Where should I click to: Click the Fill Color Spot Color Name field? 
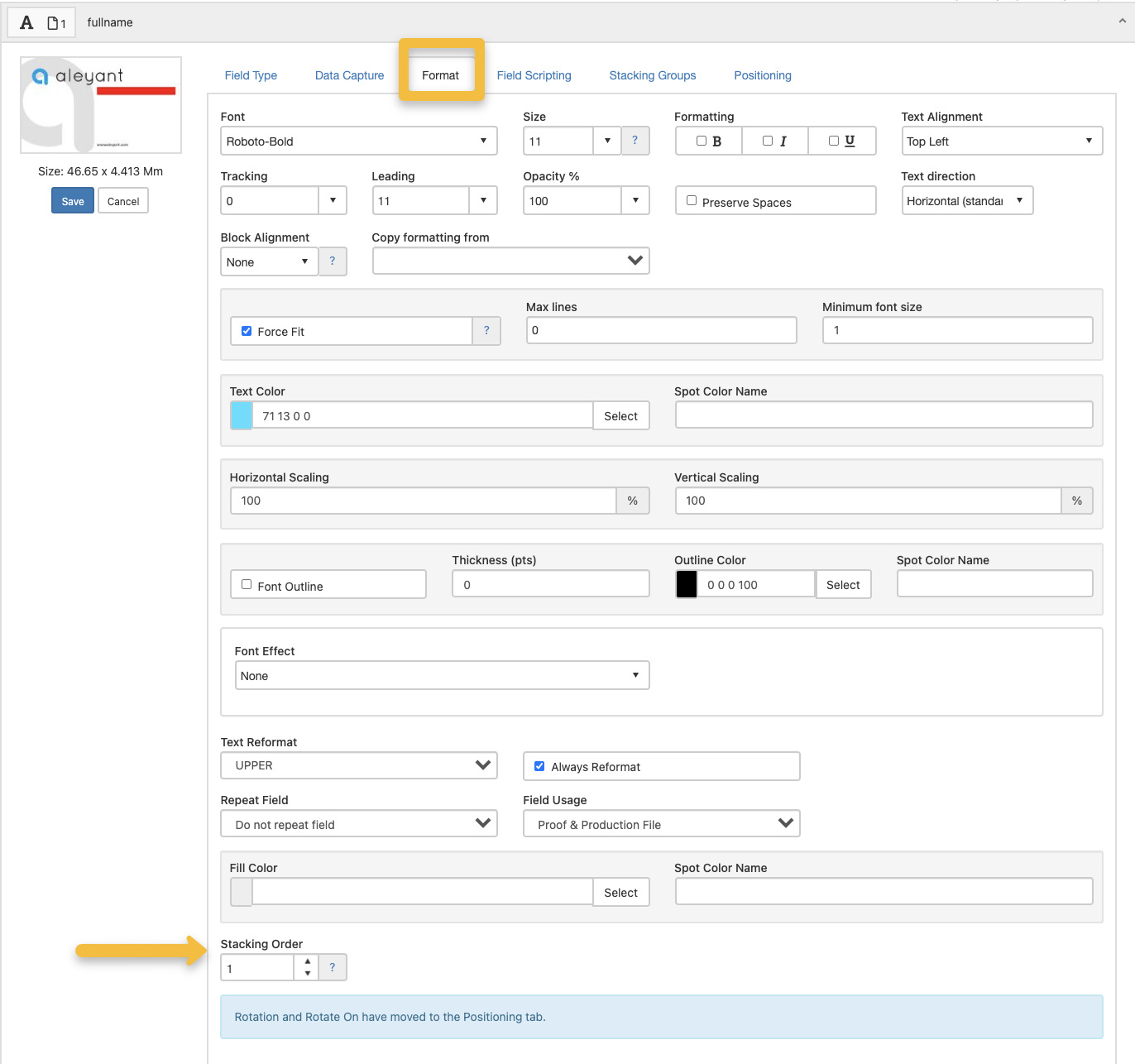pos(884,891)
